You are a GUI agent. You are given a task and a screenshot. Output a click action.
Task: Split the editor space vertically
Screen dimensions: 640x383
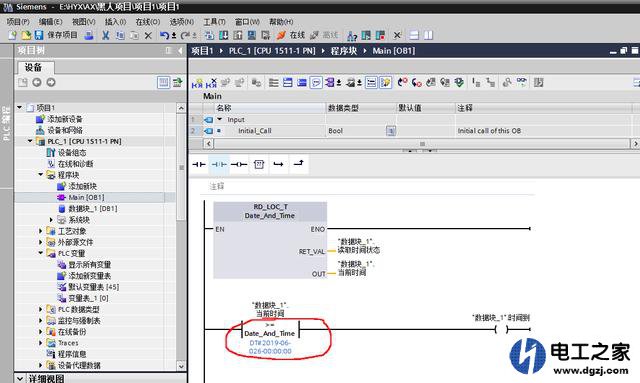tap(428, 36)
